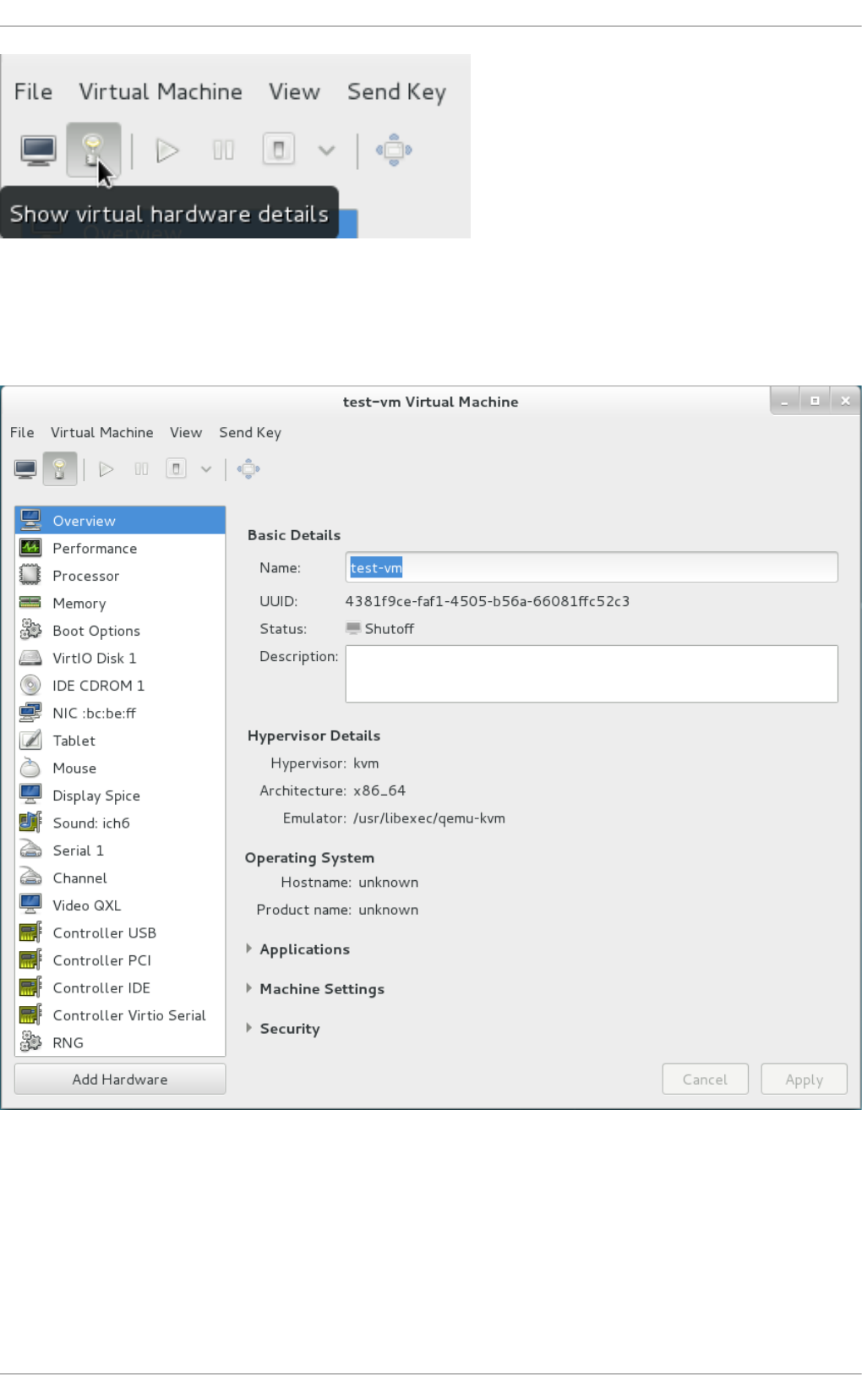
Task: Select the Display Spice monitor icon
Action: (30, 796)
